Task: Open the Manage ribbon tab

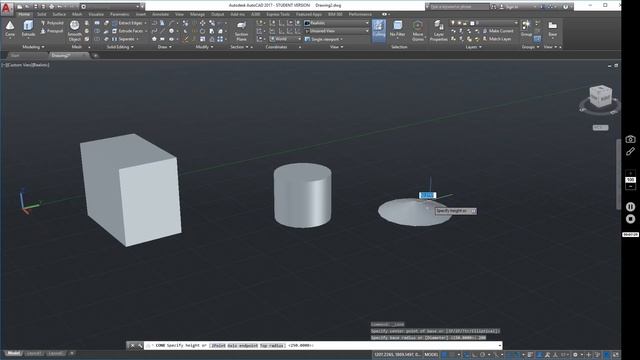Action: click(197, 14)
